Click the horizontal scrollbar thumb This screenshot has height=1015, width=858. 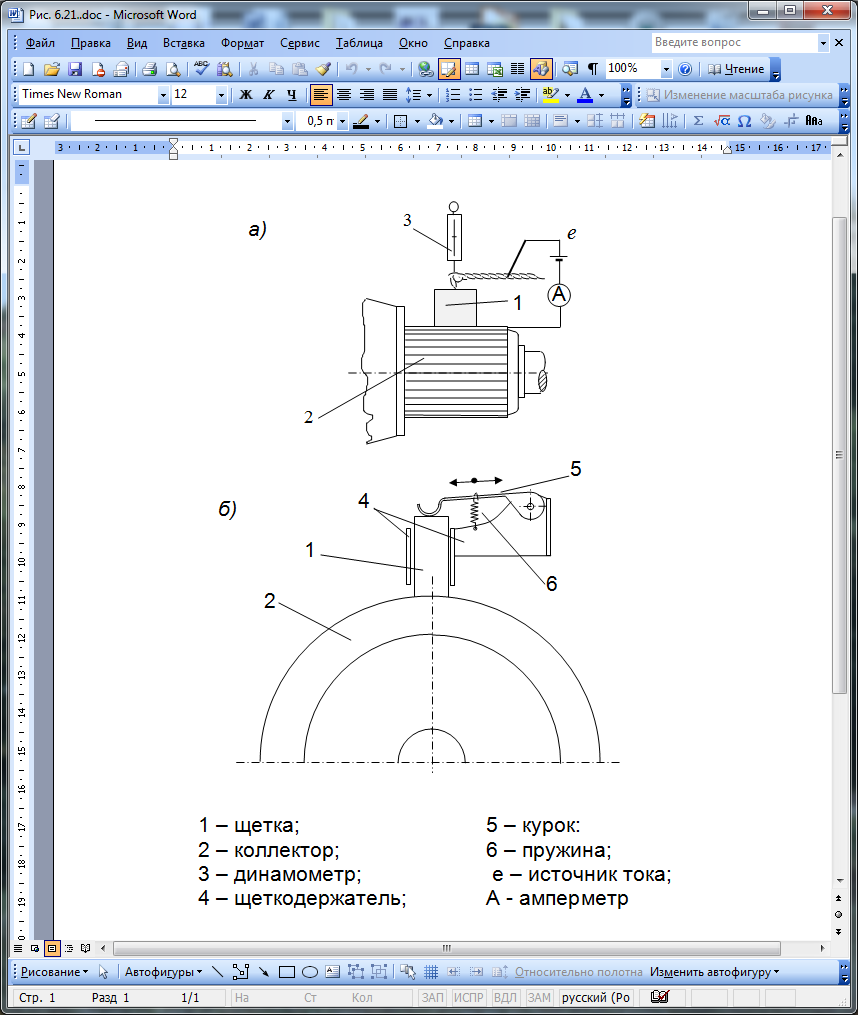[446, 948]
